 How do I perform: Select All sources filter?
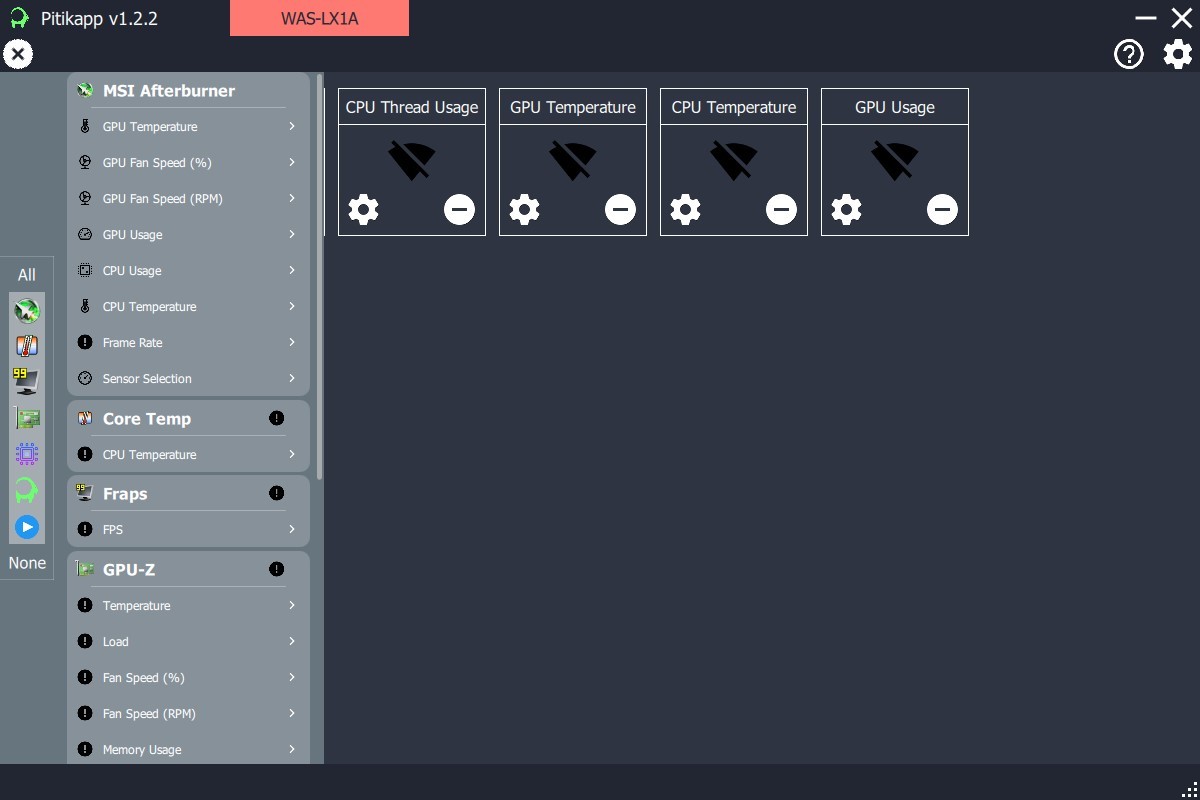pyautogui.click(x=27, y=274)
